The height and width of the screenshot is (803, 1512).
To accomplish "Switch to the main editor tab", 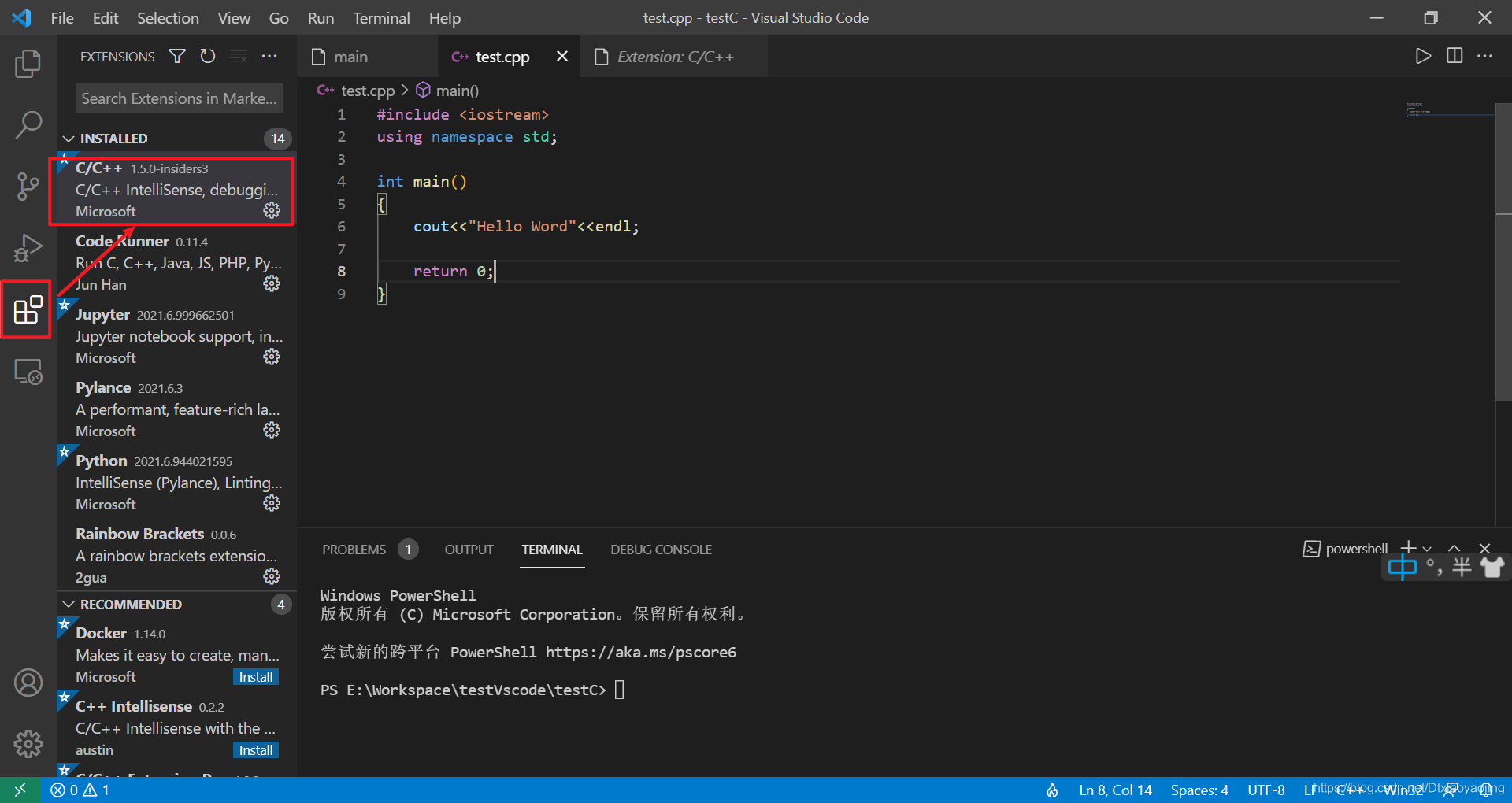I will (x=367, y=57).
